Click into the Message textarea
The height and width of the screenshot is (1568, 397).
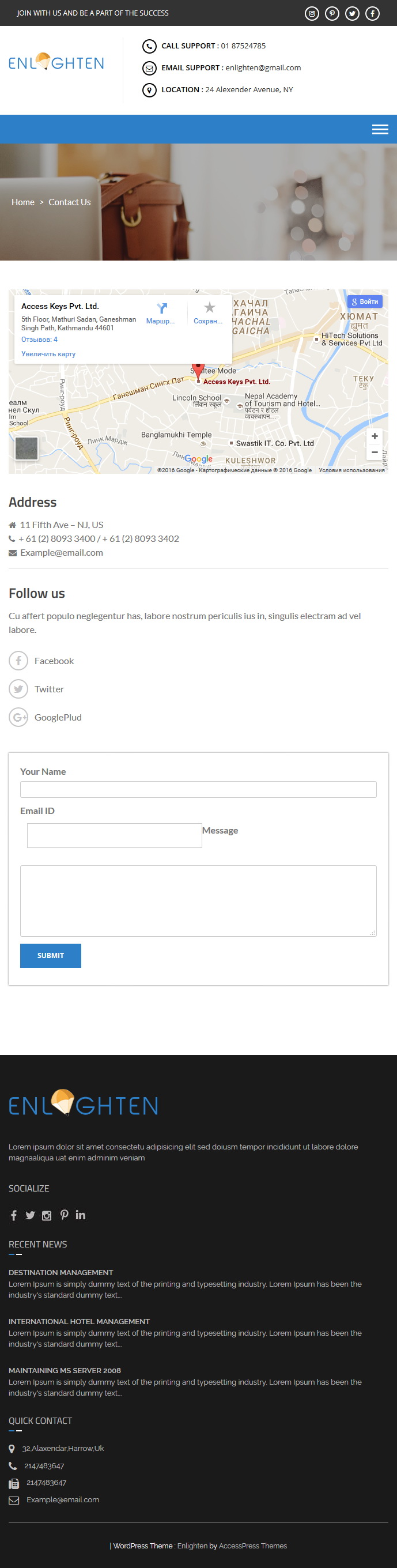point(198,901)
